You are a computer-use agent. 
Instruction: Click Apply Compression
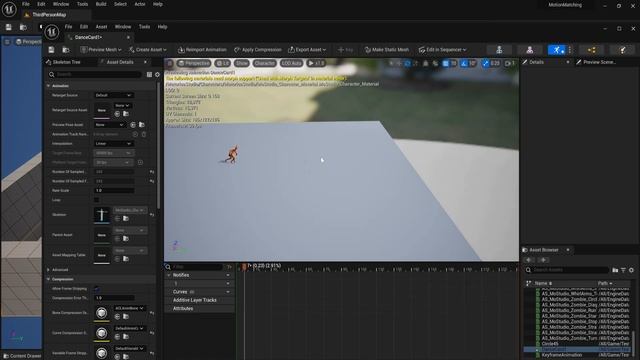coord(258,50)
